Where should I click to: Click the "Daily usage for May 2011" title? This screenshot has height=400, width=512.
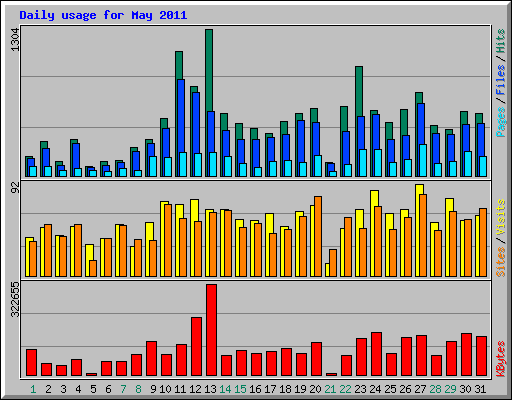click(x=103, y=15)
